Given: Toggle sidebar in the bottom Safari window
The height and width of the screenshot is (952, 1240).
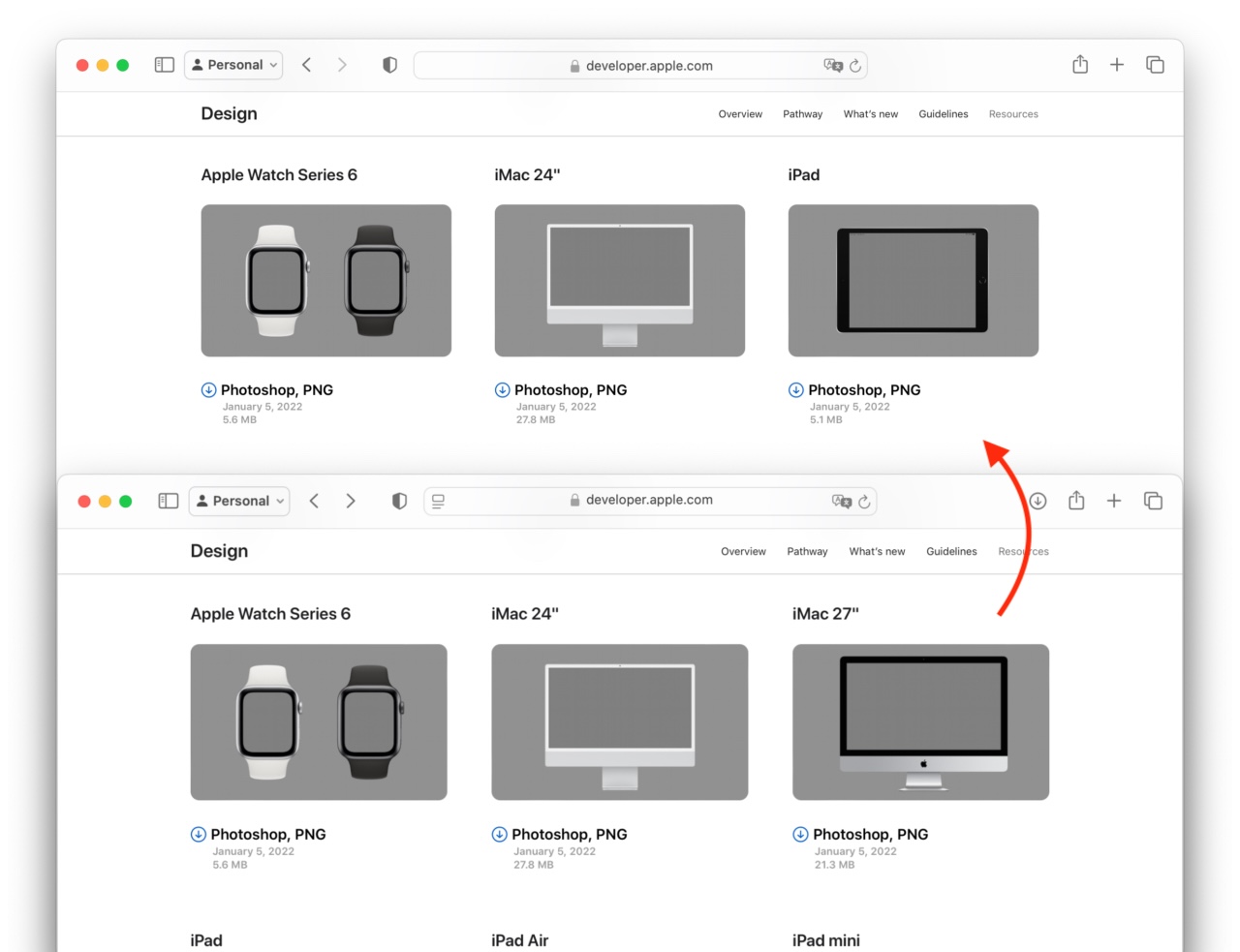Looking at the screenshot, I should coord(169,501).
